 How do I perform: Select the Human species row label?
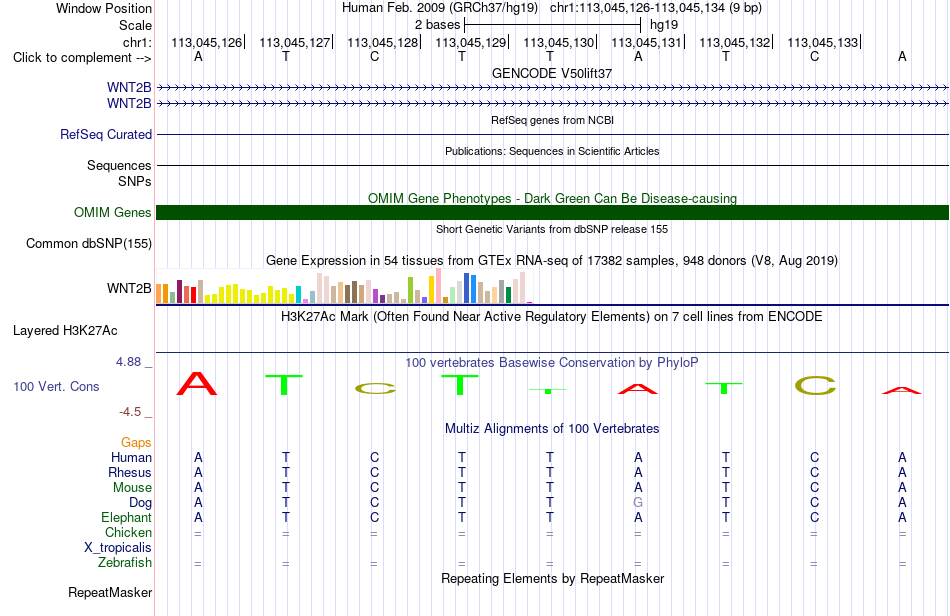[x=131, y=457]
